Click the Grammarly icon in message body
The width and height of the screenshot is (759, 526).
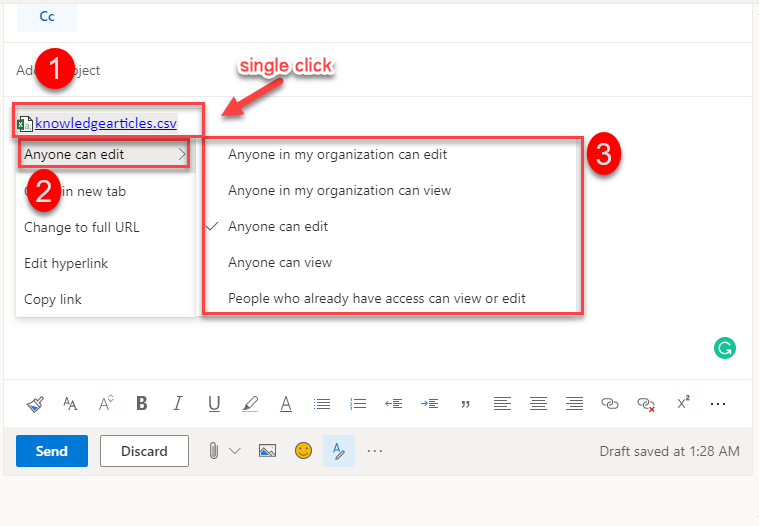725,348
